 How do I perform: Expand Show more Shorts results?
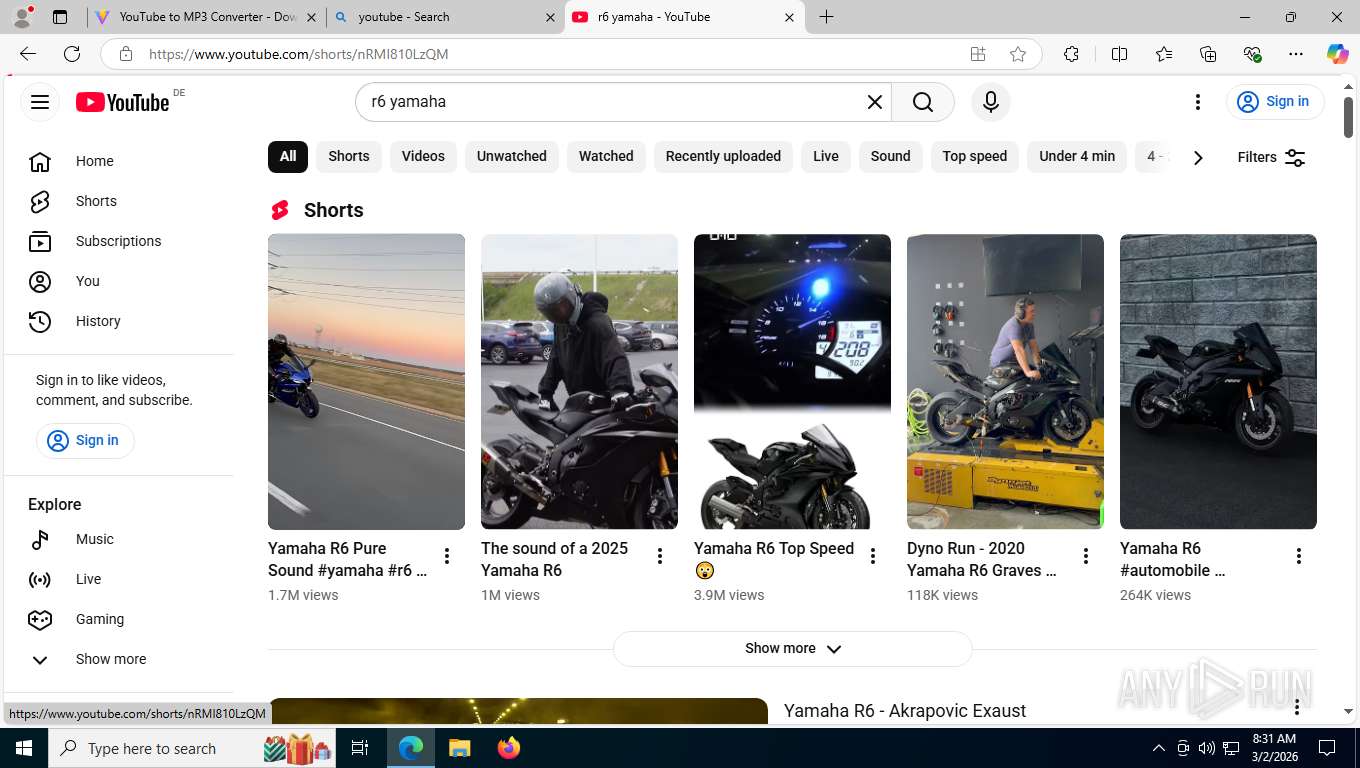(792, 648)
